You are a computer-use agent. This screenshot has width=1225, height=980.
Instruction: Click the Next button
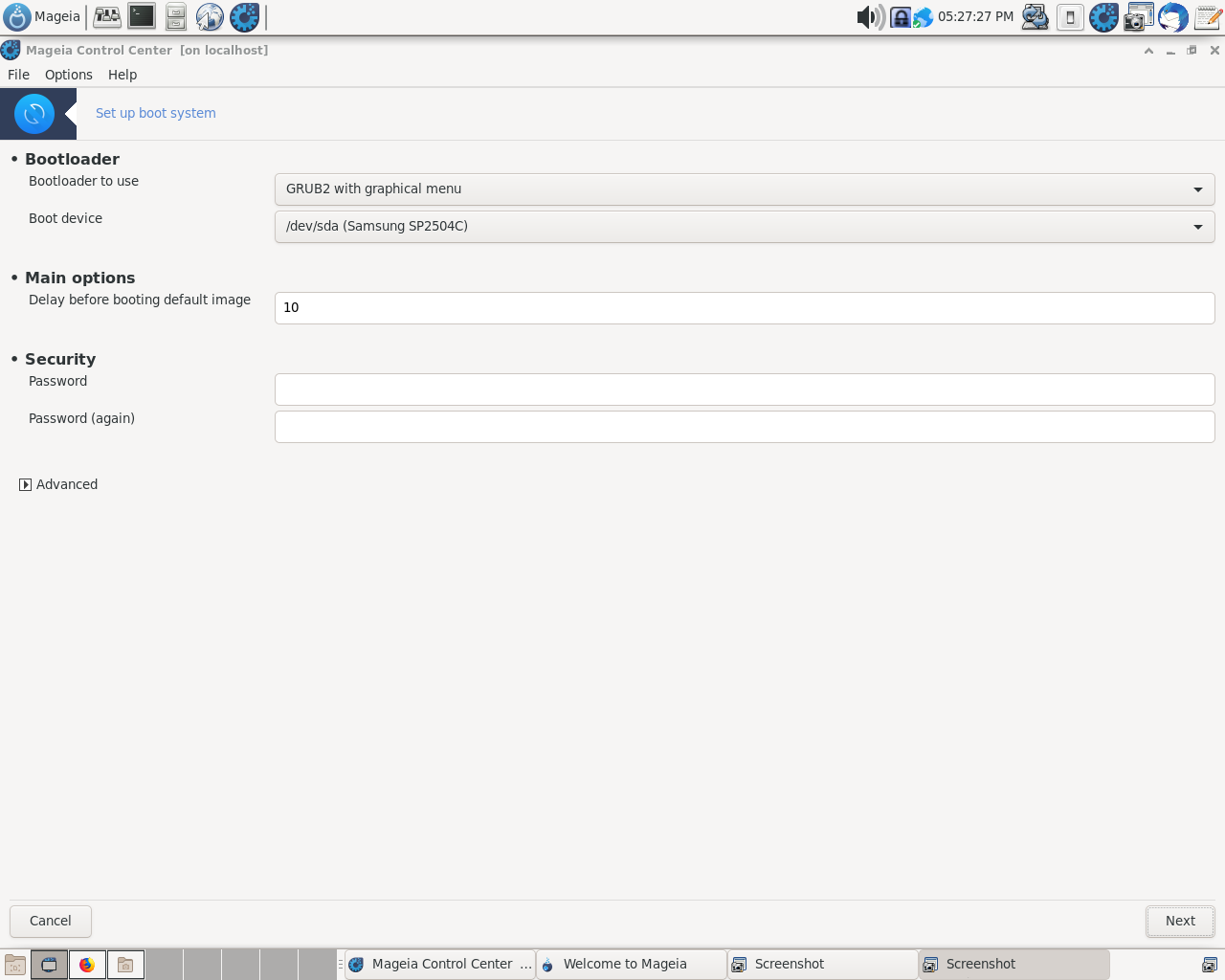1180,922
